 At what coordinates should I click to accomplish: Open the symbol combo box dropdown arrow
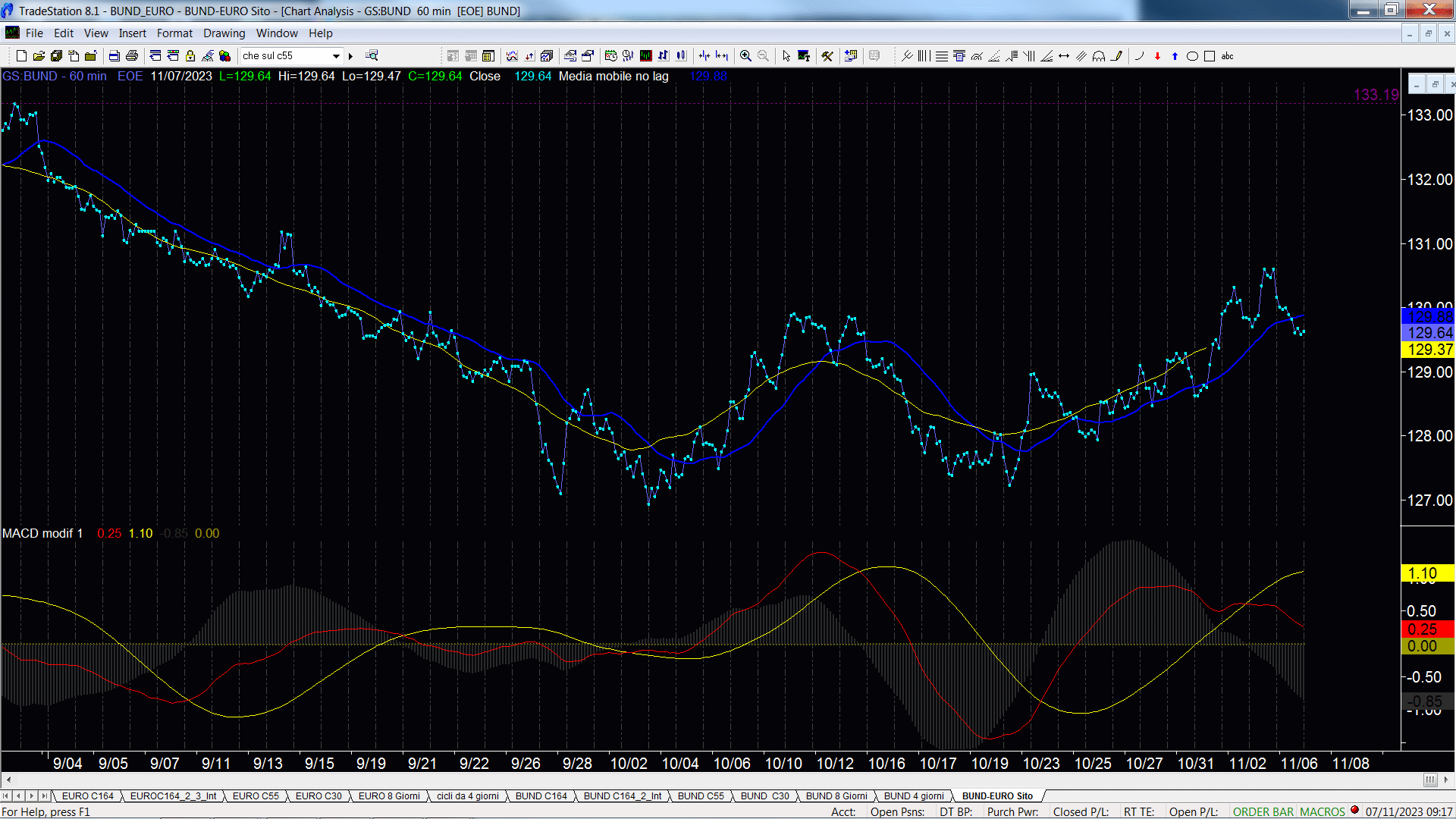click(336, 56)
